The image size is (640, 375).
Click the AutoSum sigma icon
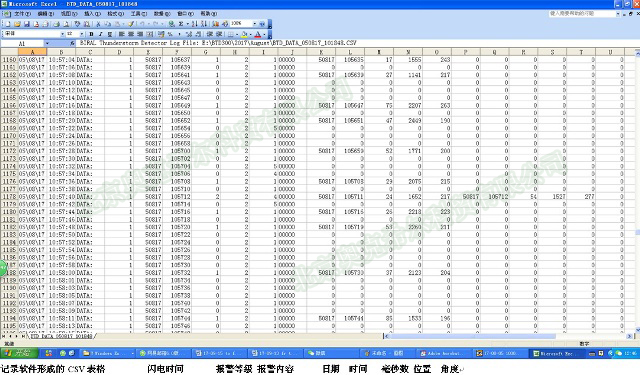tap(181, 24)
